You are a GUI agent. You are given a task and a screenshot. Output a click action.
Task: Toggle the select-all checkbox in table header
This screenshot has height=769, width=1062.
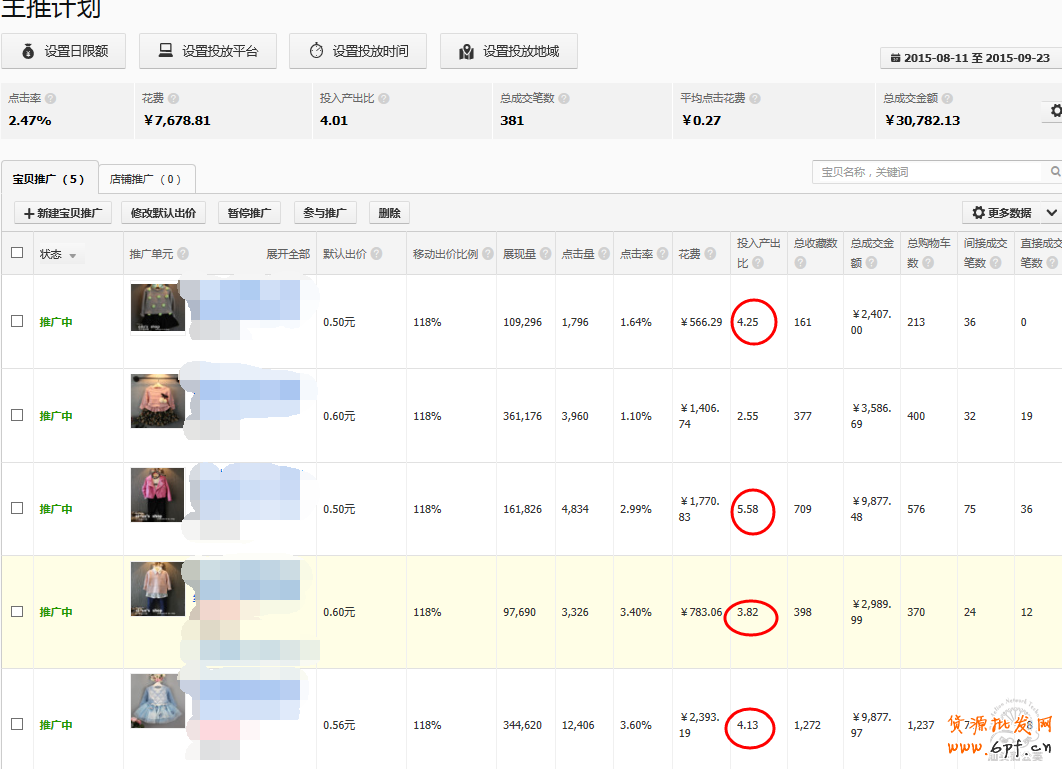point(17,253)
